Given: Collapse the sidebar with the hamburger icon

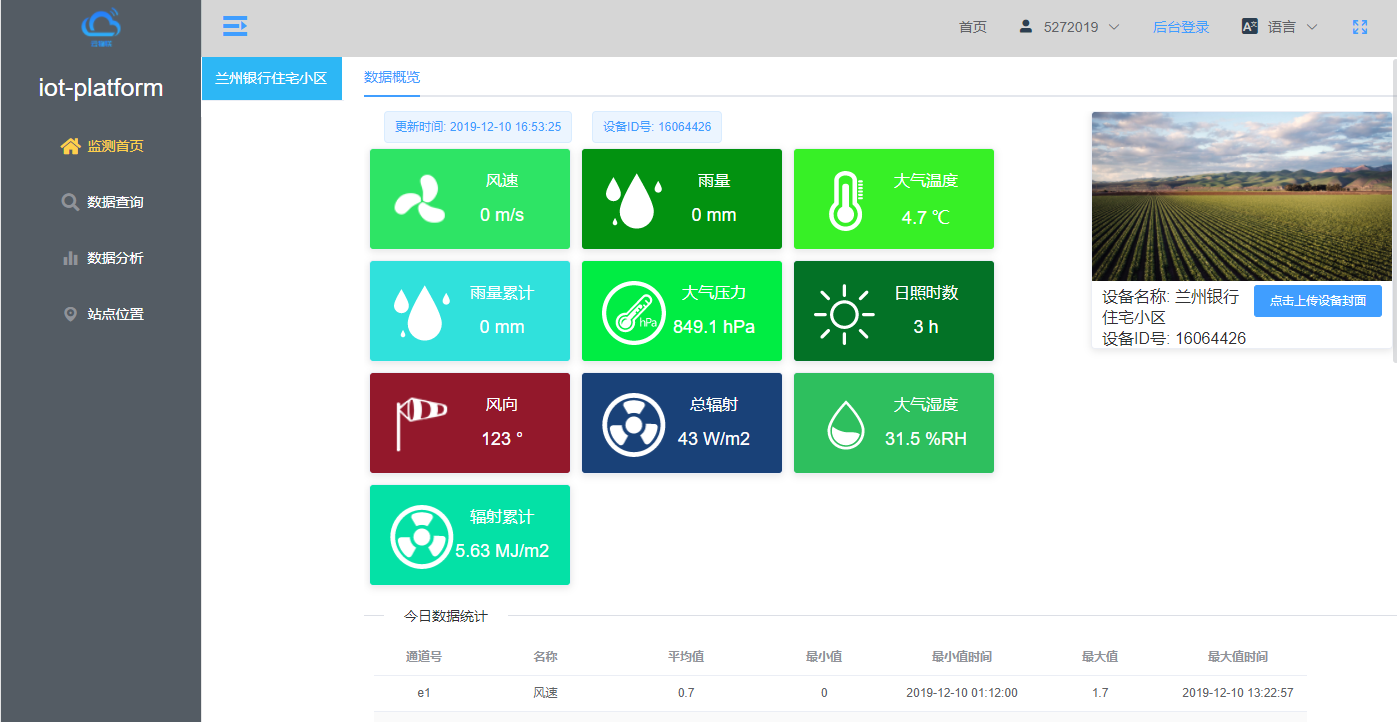Looking at the screenshot, I should coord(235,27).
